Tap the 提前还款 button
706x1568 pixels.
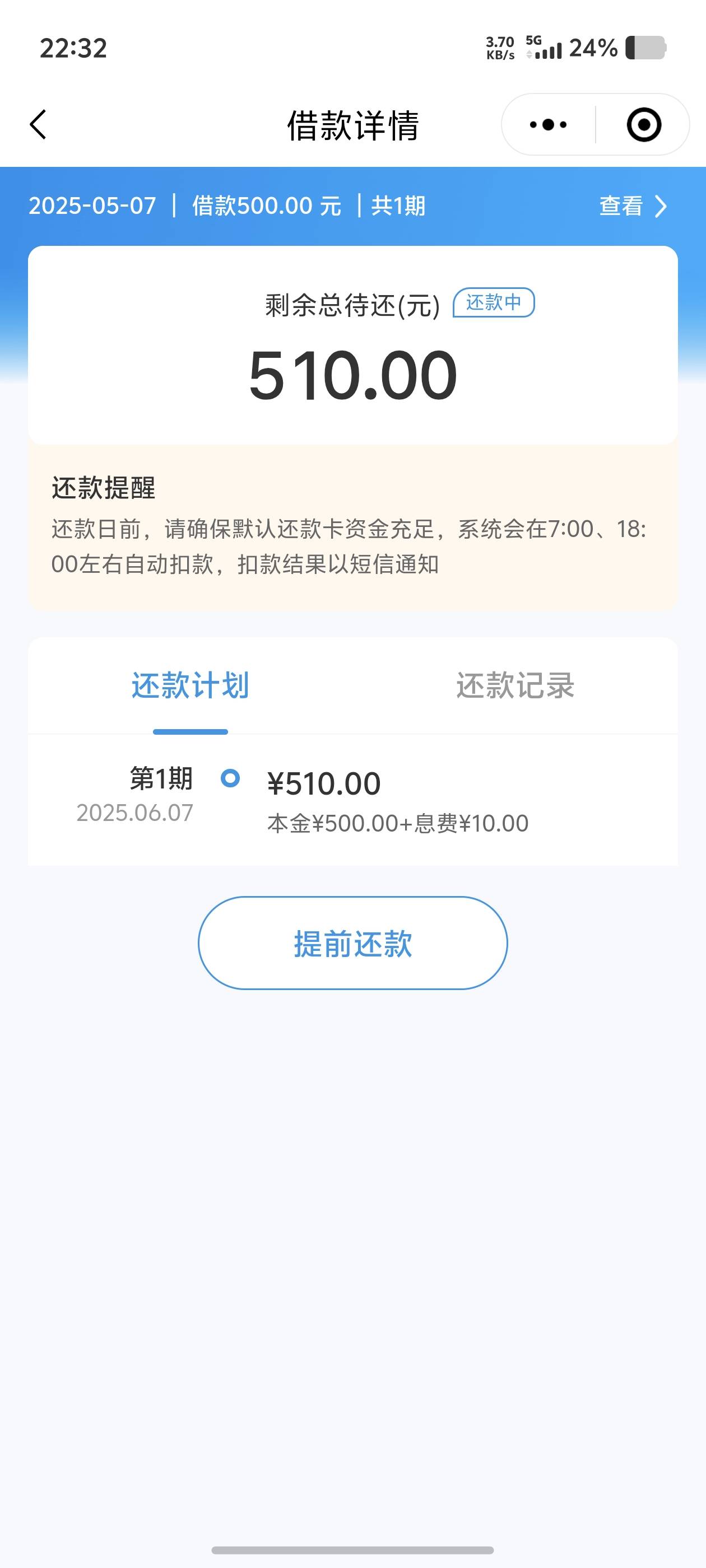(x=352, y=943)
